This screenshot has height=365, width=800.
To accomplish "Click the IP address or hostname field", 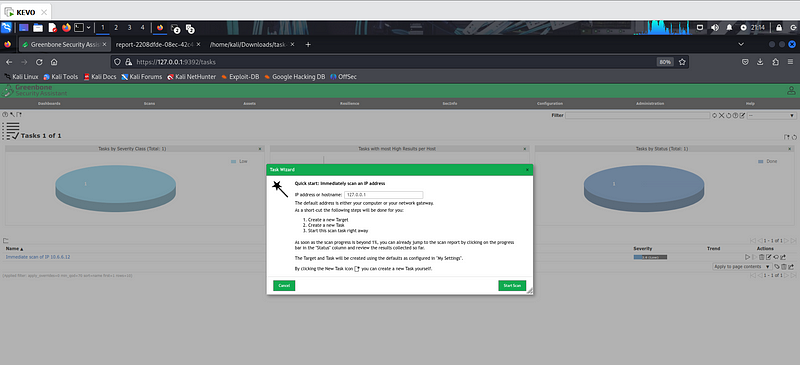I will (x=384, y=195).
